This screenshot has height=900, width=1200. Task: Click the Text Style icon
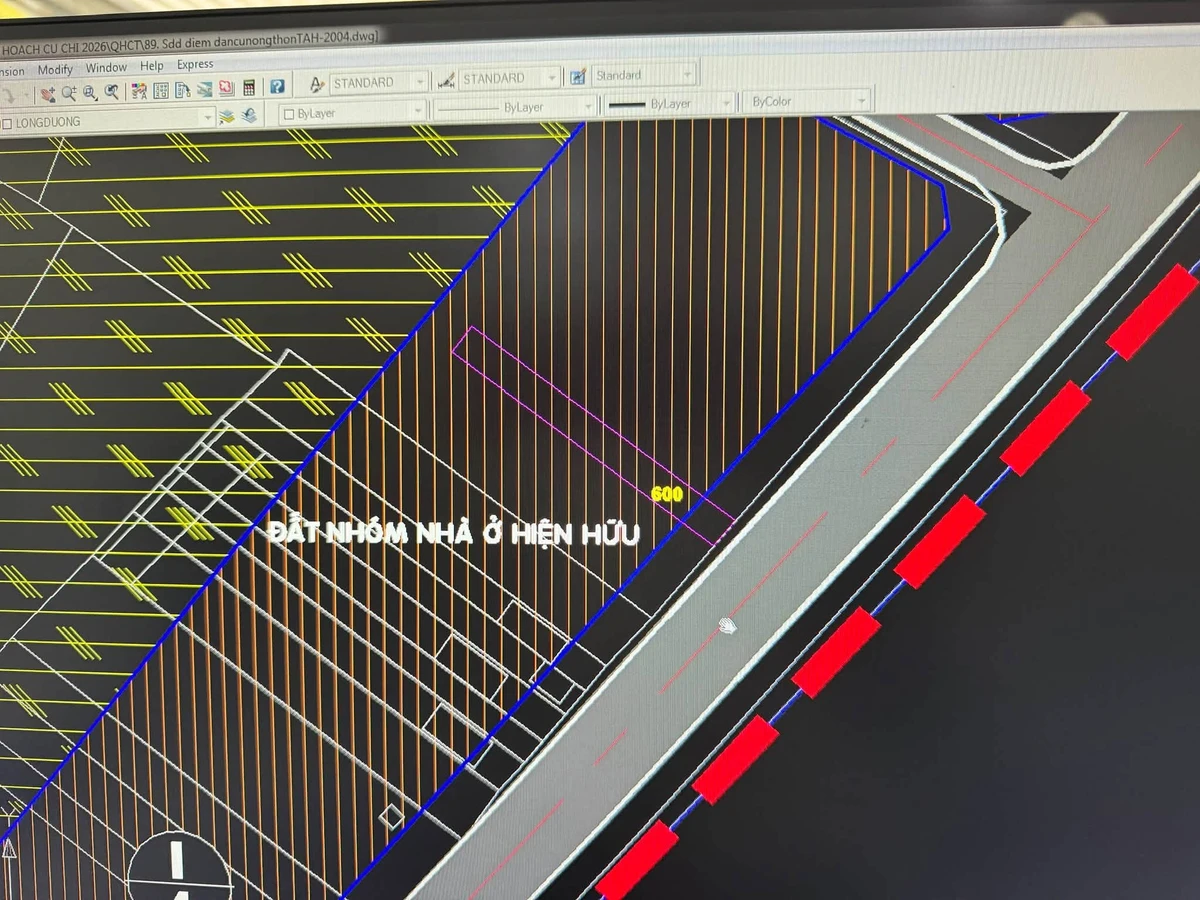point(316,84)
